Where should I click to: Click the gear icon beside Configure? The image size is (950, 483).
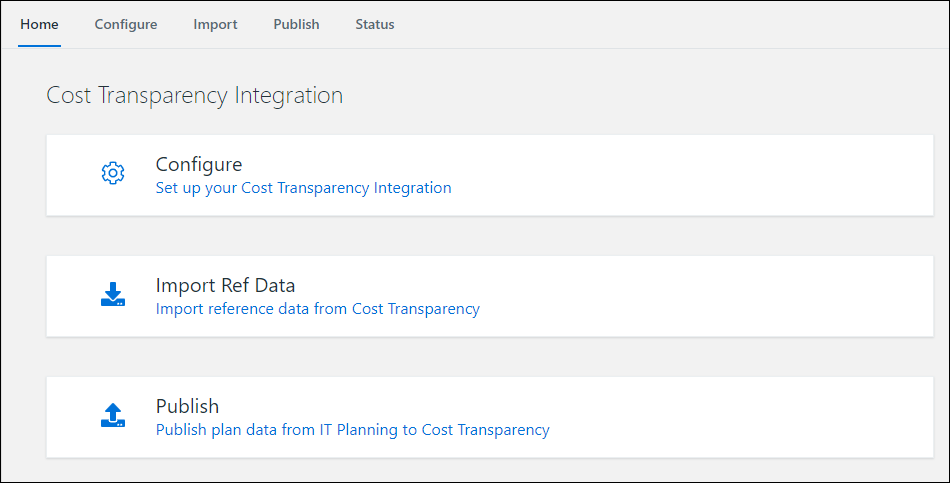[x=113, y=173]
